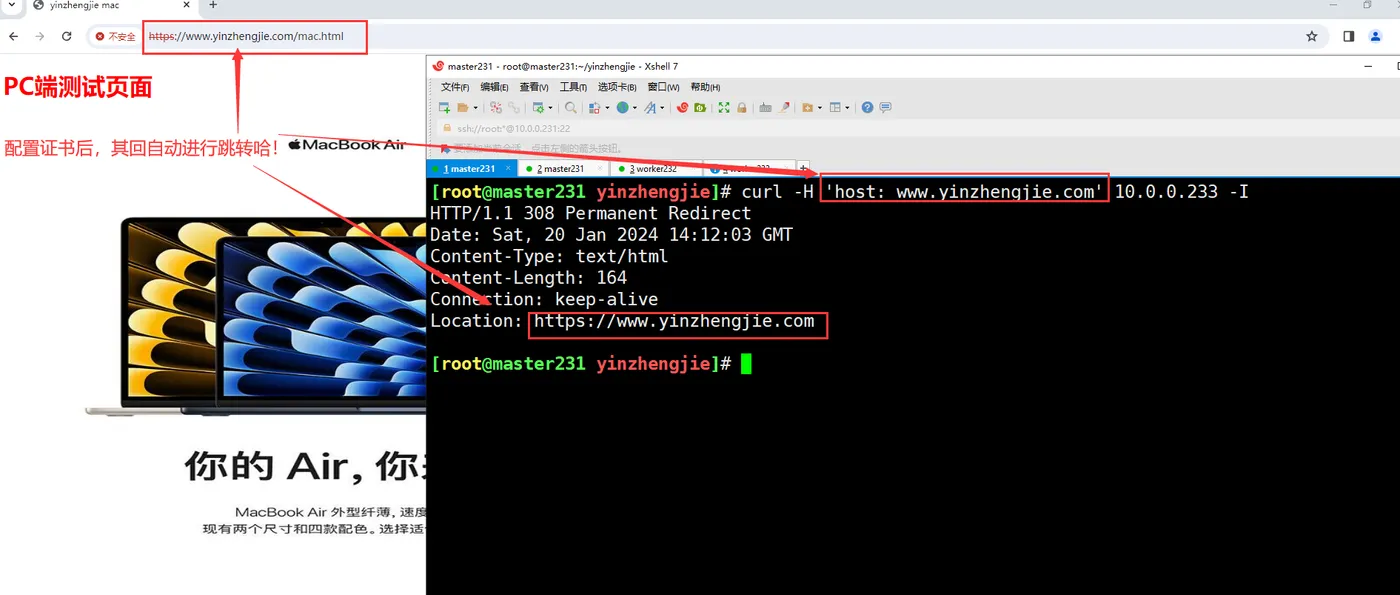Click the MacBook Air logo text on page

pyautogui.click(x=347, y=145)
